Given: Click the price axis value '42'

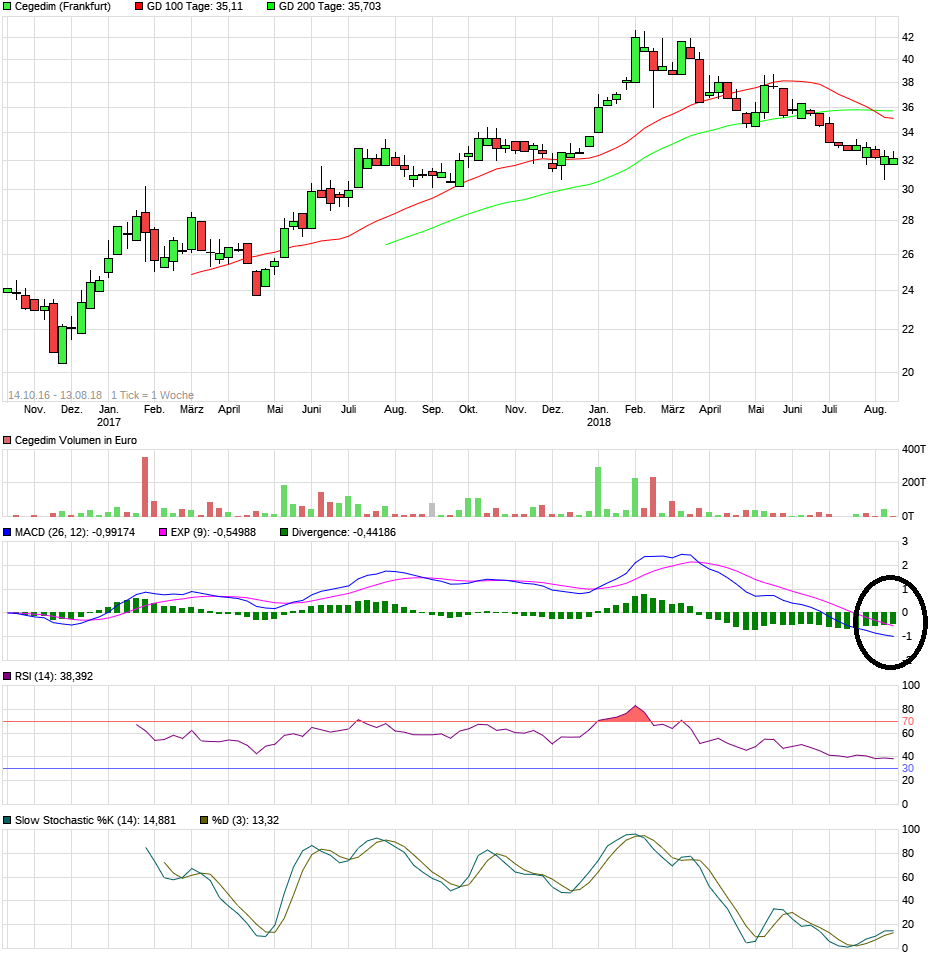Looking at the screenshot, I should point(908,38).
